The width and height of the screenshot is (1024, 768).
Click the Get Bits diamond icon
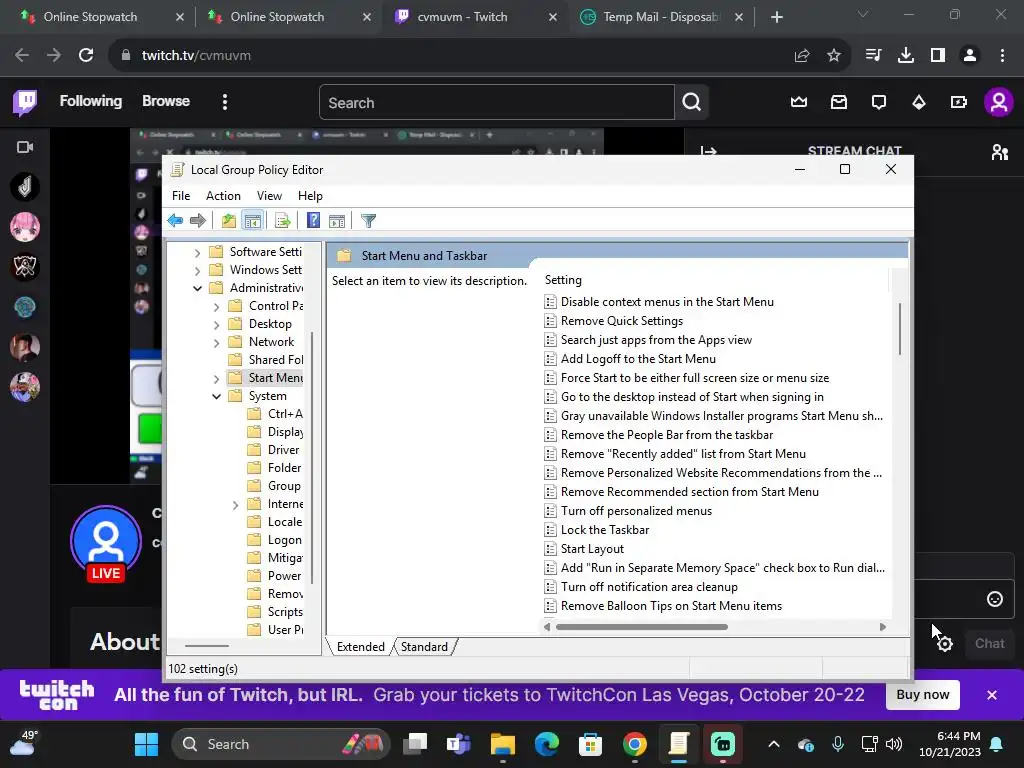pyautogui.click(x=919, y=102)
